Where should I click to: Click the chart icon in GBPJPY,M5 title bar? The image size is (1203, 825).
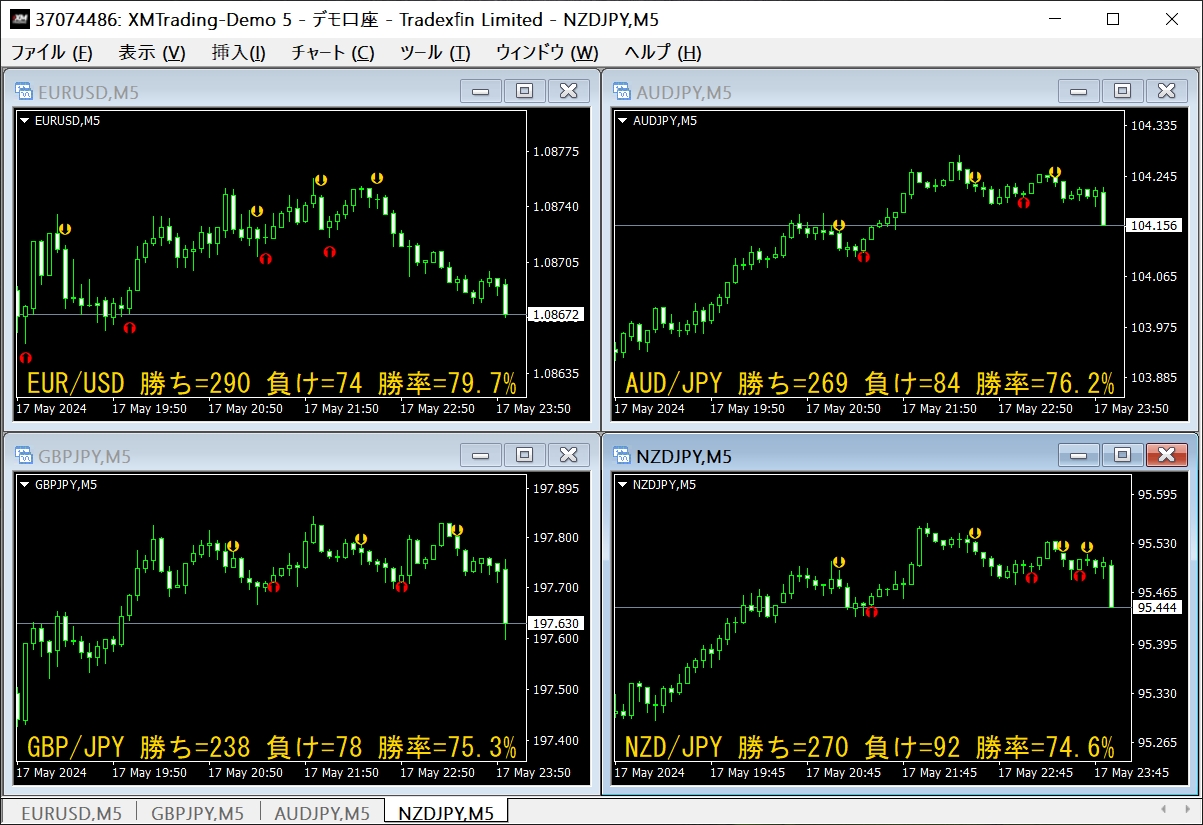(25, 456)
